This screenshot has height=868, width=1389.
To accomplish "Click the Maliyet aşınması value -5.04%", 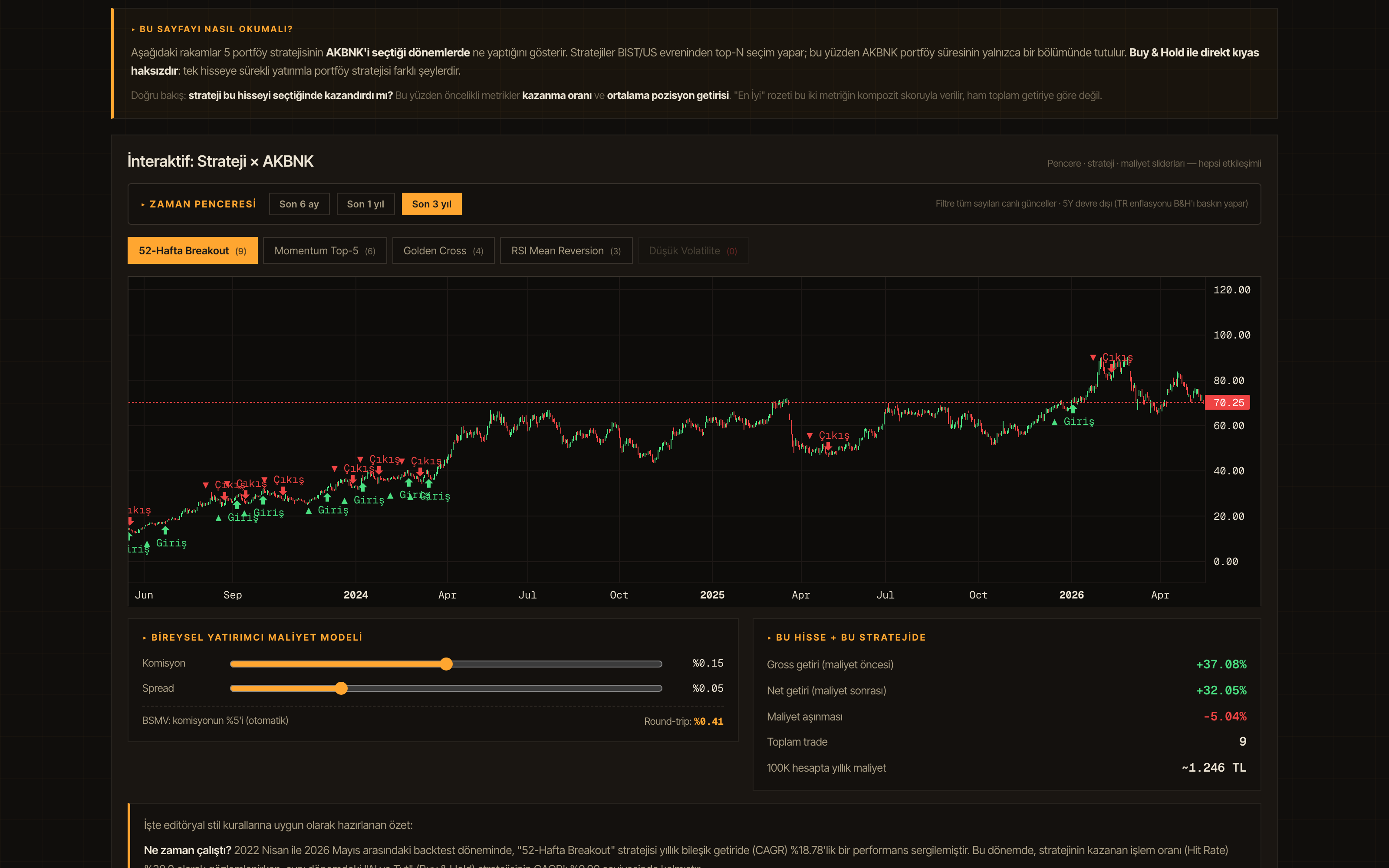I will click(x=1225, y=717).
